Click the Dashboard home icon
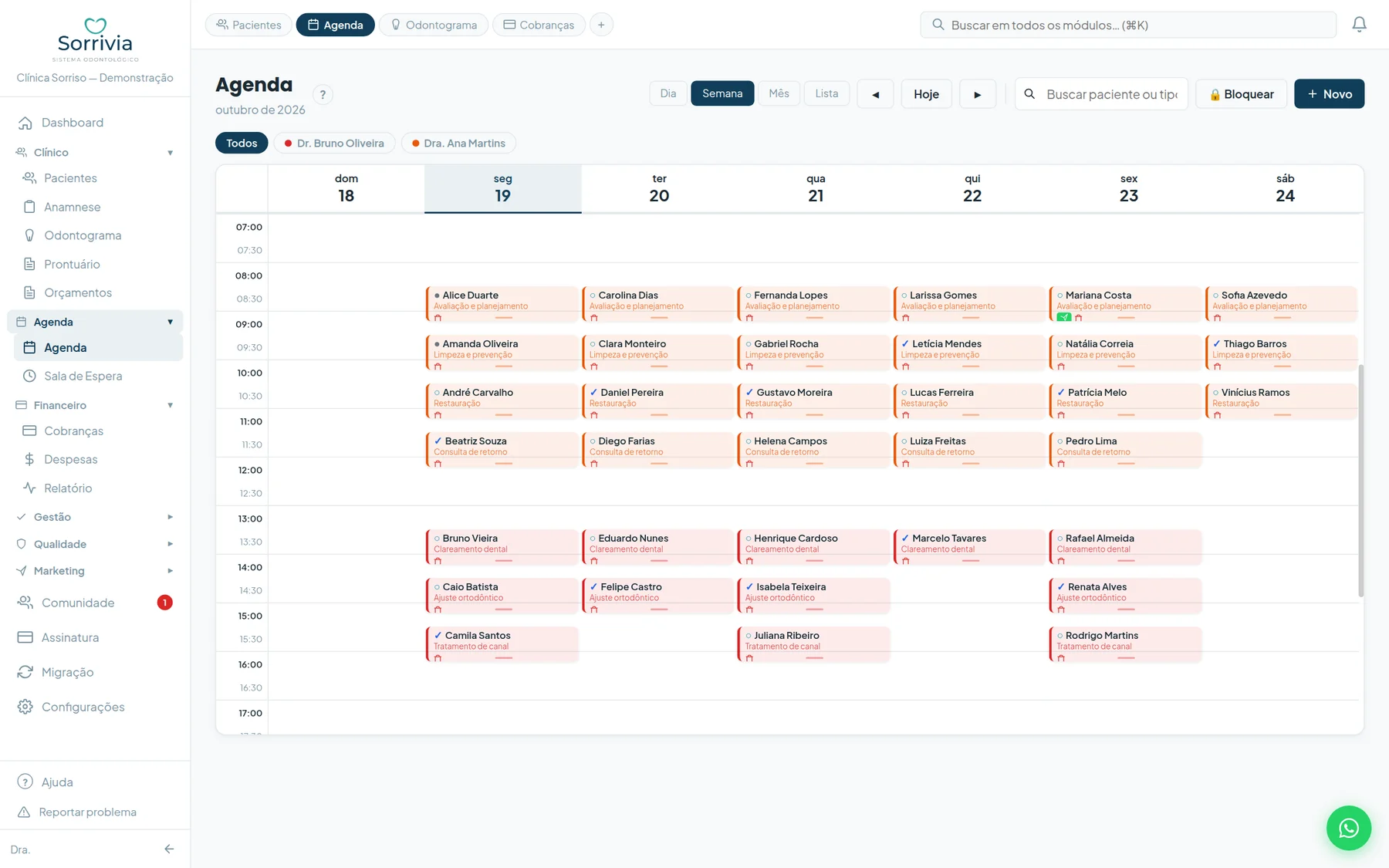The width and height of the screenshot is (1389, 868). [25, 123]
